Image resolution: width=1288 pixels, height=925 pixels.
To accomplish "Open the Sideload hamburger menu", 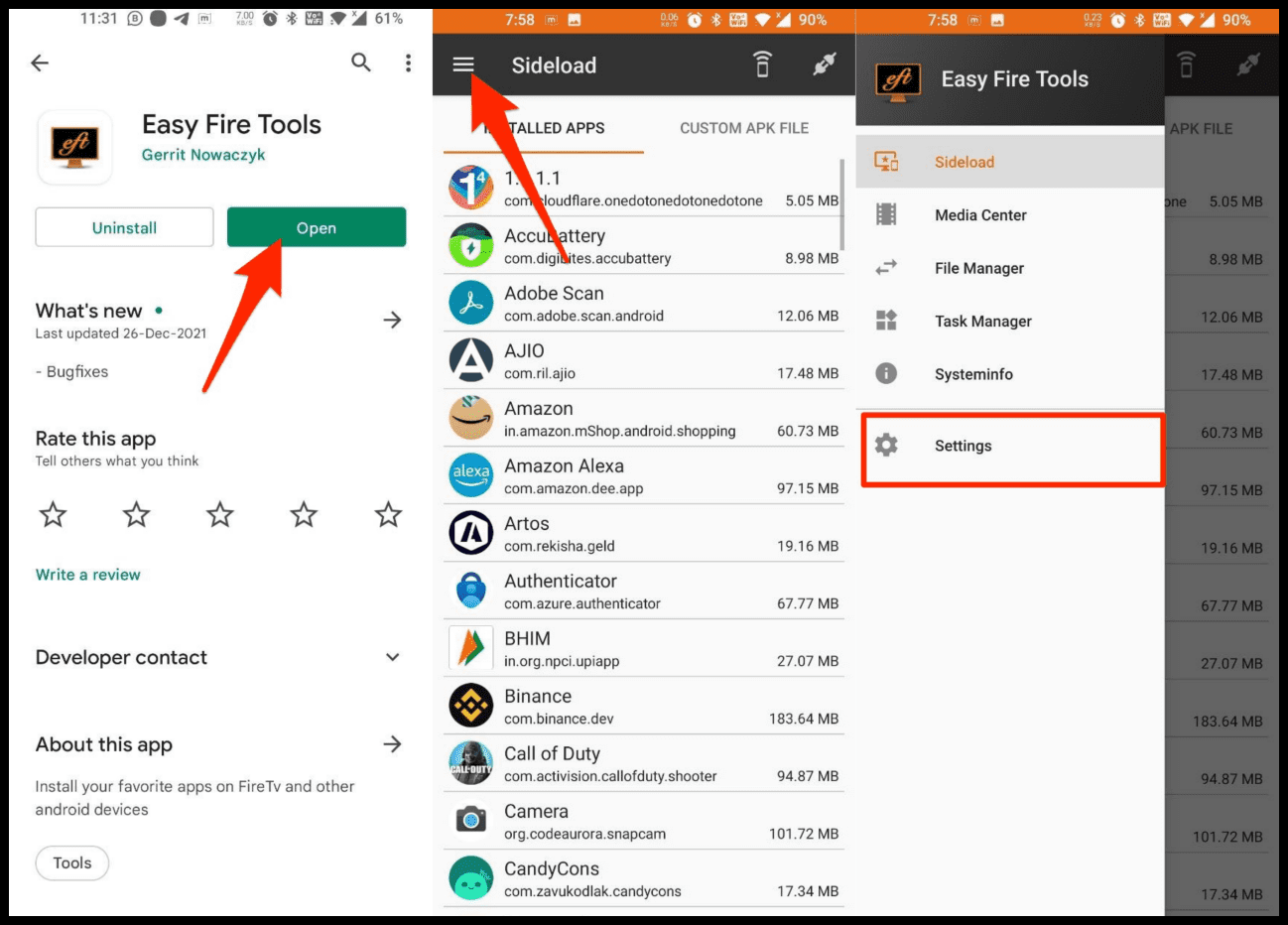I will point(463,65).
